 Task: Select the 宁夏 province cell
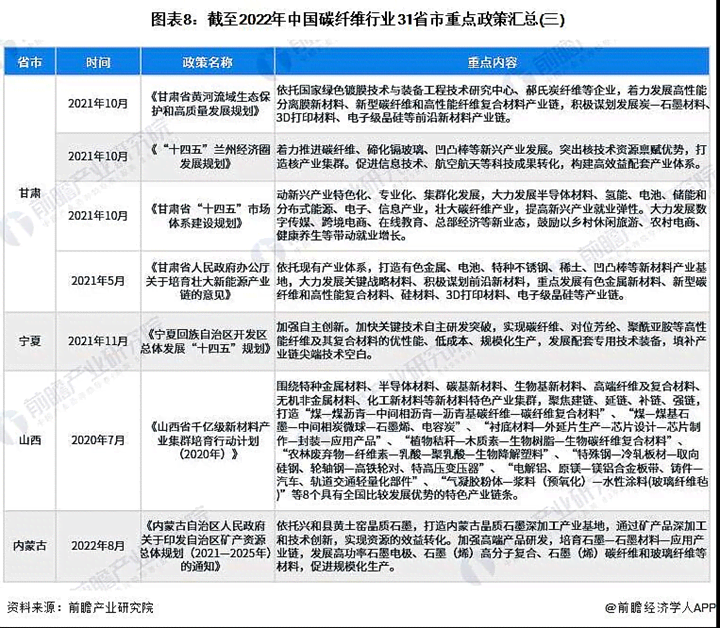(x=29, y=340)
